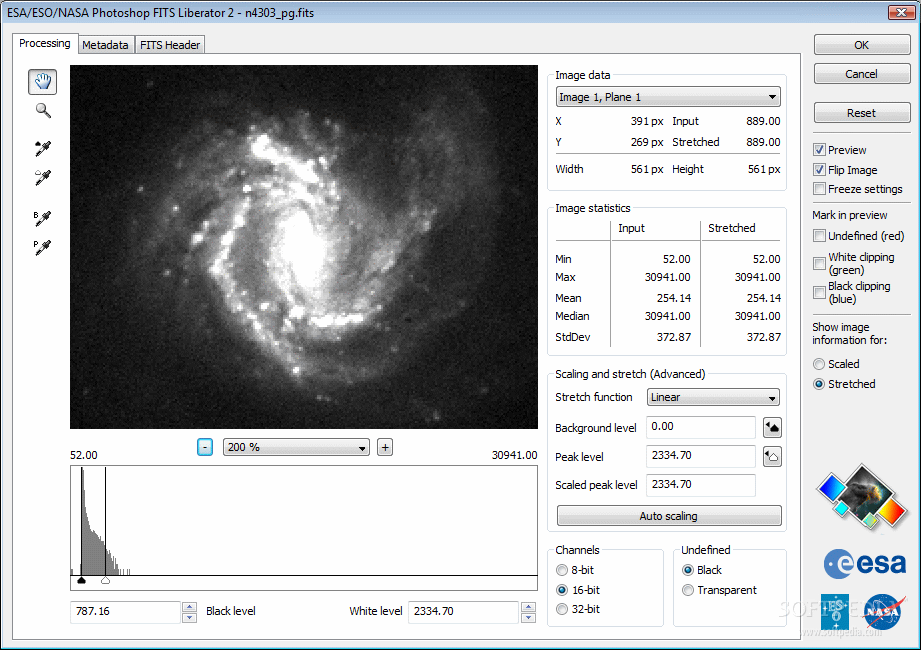Click the Black level input field
The image size is (921, 650).
125,612
